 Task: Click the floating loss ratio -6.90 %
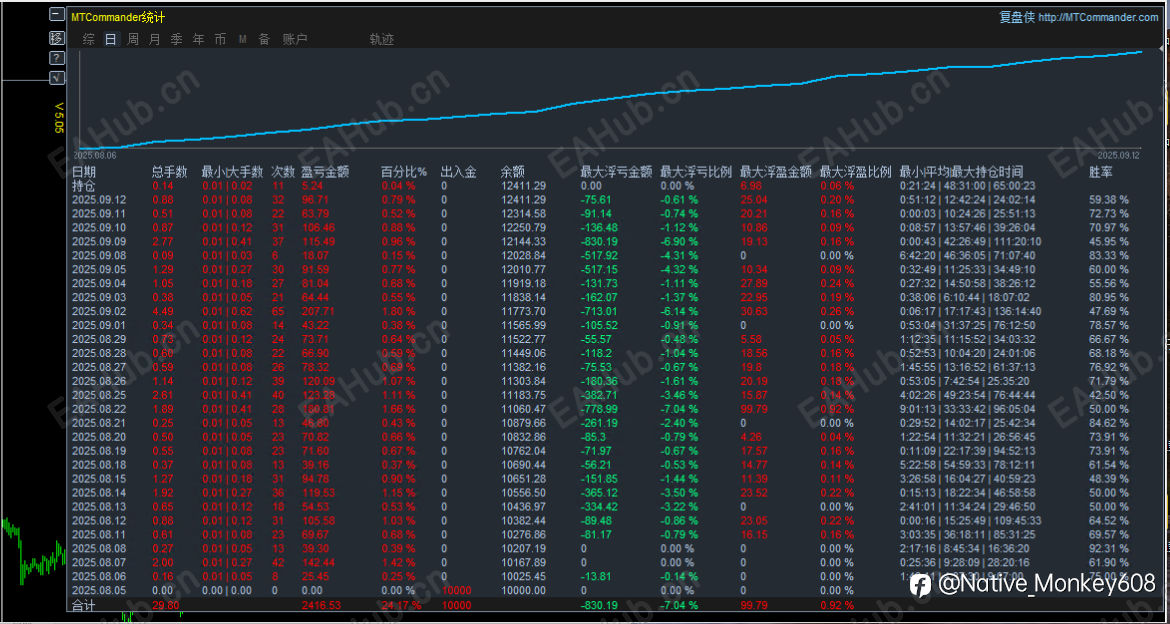pyautogui.click(x=679, y=241)
